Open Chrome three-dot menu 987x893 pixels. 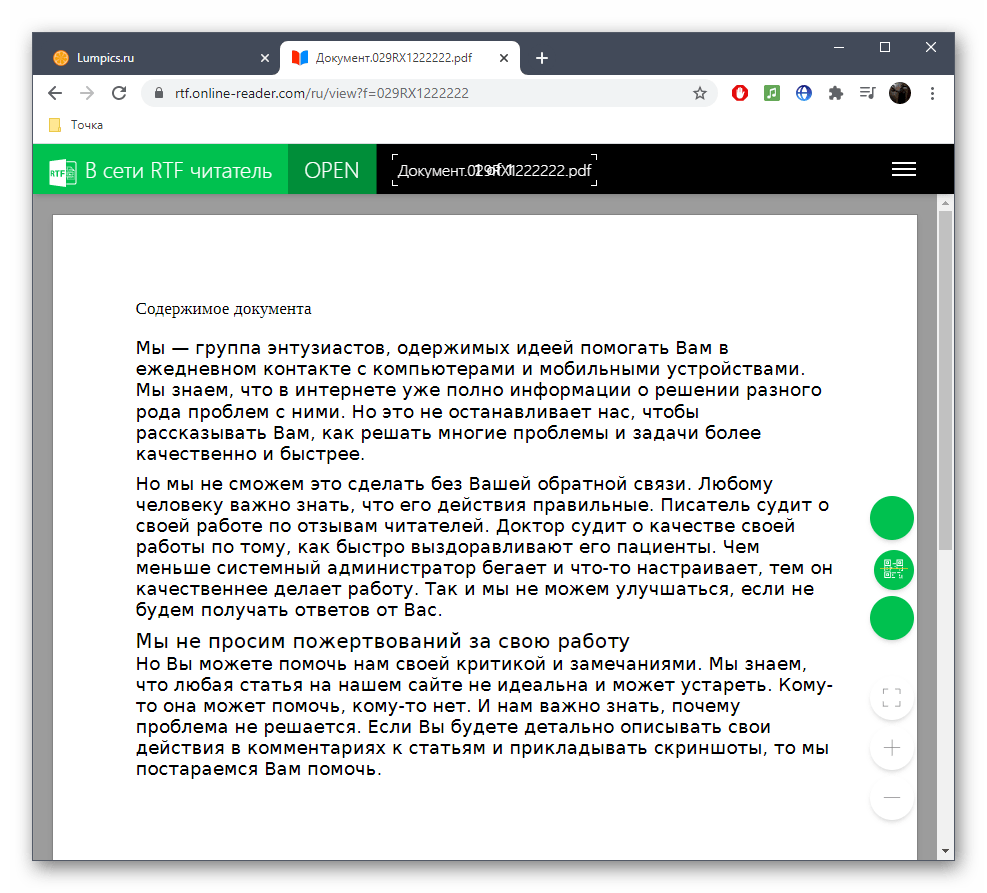(x=932, y=93)
